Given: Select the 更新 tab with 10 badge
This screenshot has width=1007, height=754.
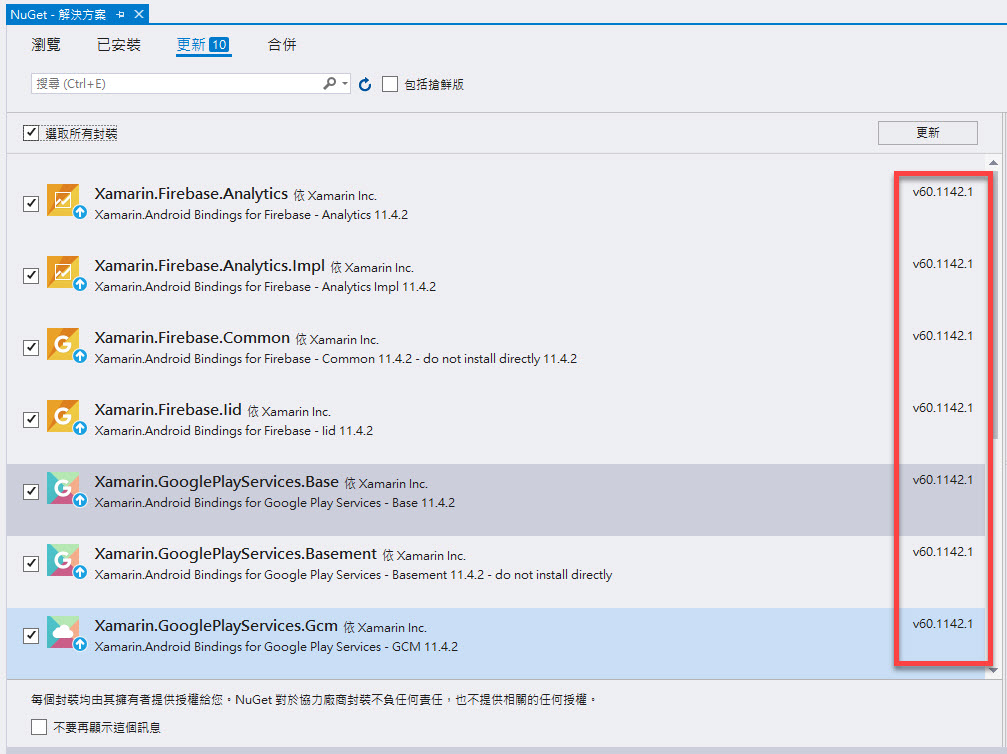Looking at the screenshot, I should point(203,44).
